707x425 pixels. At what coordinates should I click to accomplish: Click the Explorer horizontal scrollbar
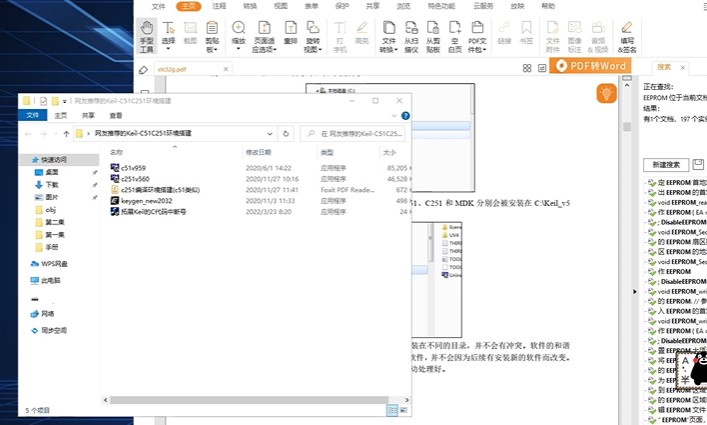(249, 400)
